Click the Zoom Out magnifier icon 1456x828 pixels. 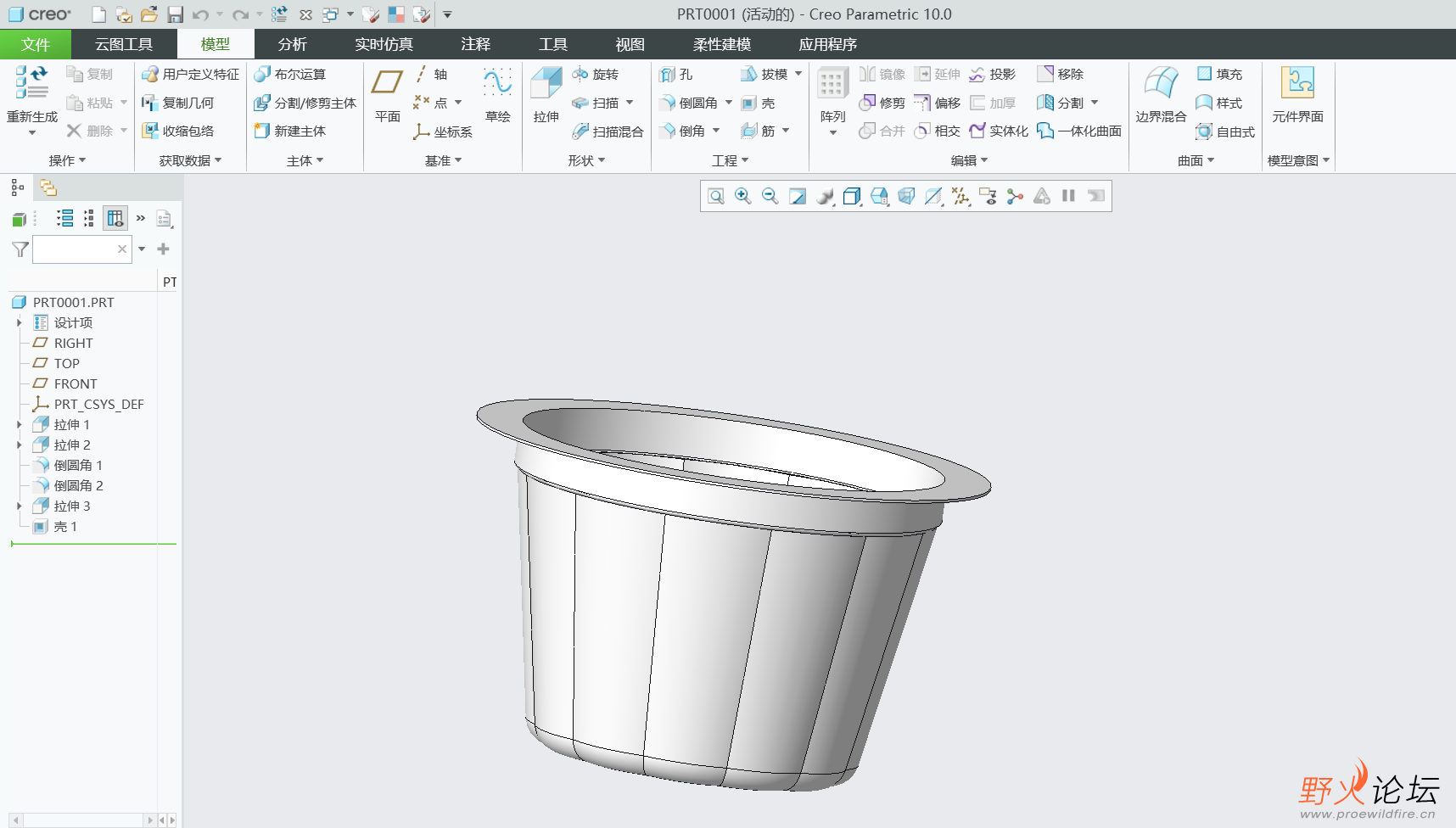(x=770, y=196)
